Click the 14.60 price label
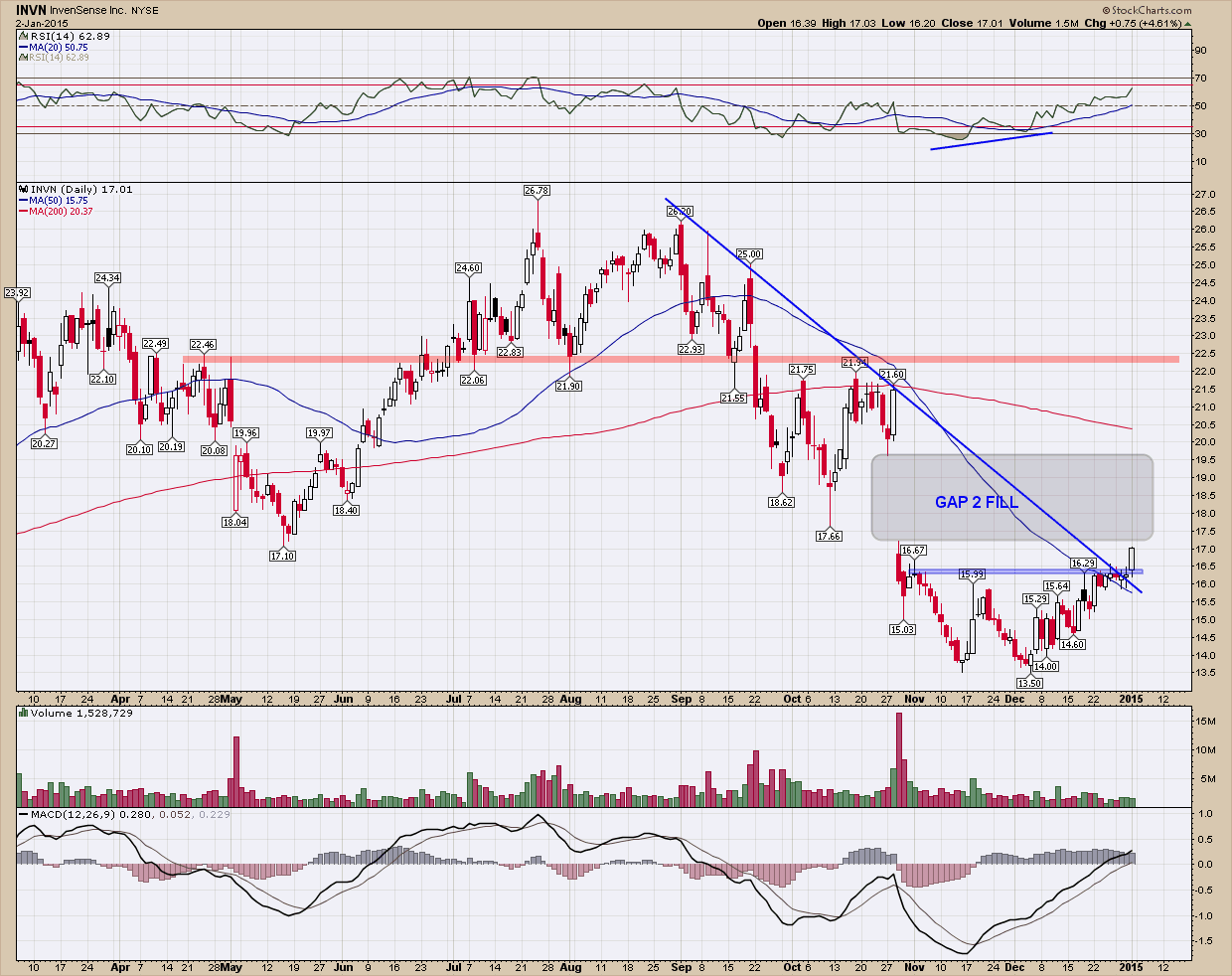The width and height of the screenshot is (1232, 976). click(1072, 645)
